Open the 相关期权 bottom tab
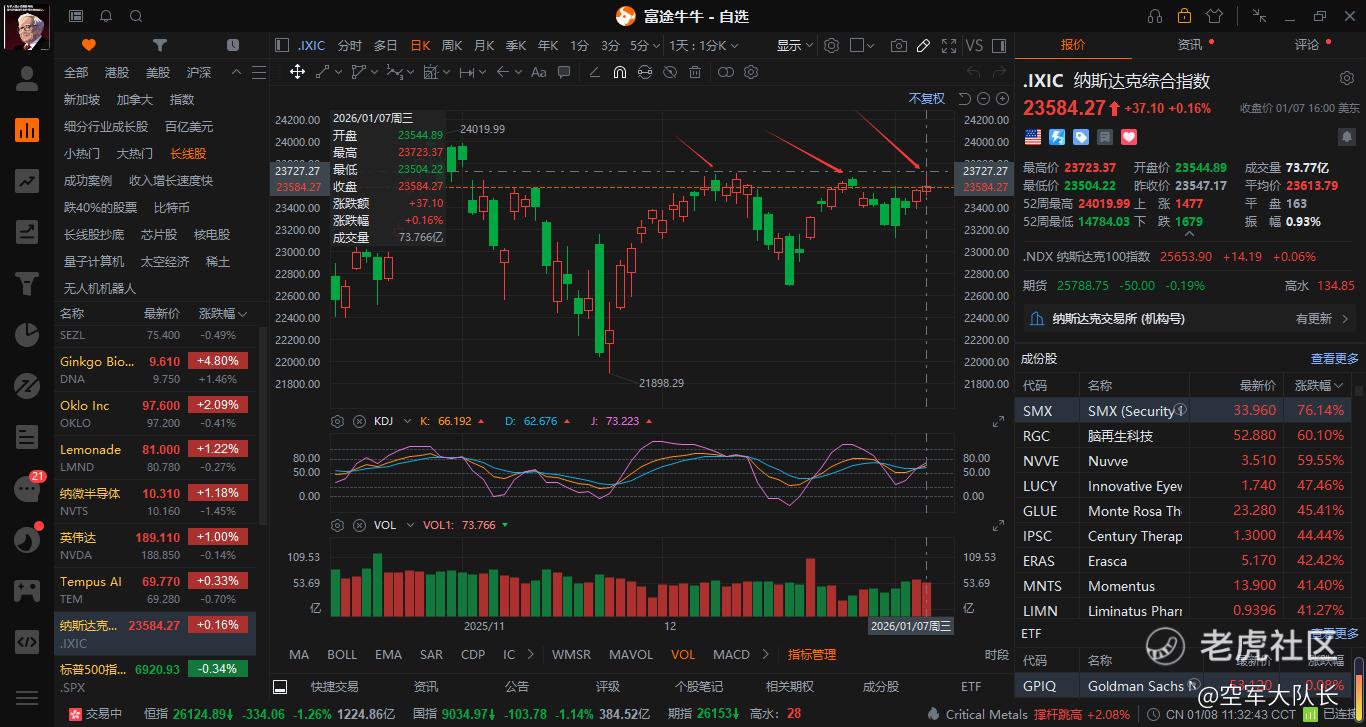This screenshot has height=727, width=1366. 789,687
